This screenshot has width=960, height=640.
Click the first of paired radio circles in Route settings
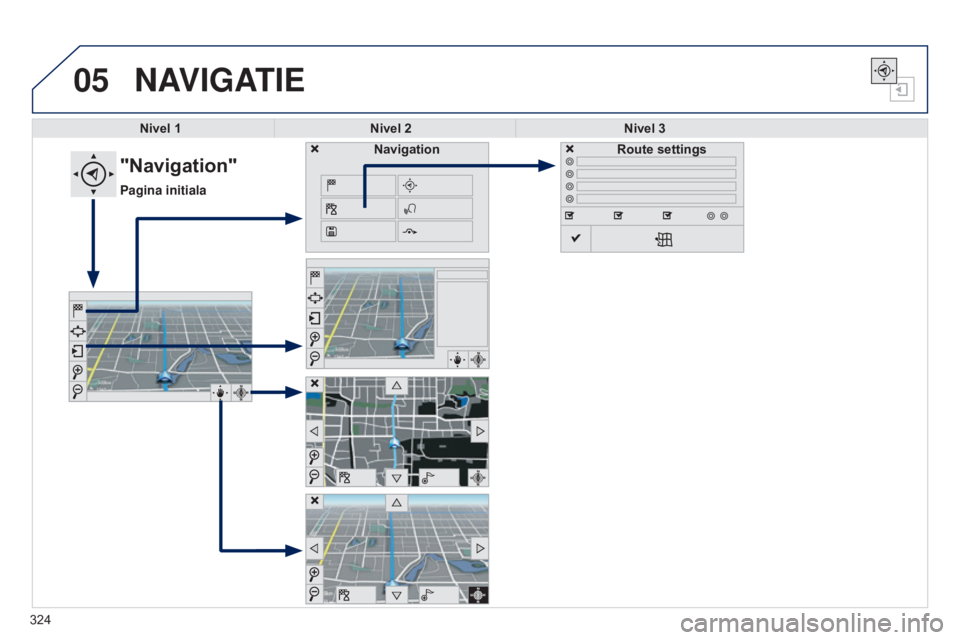click(711, 216)
